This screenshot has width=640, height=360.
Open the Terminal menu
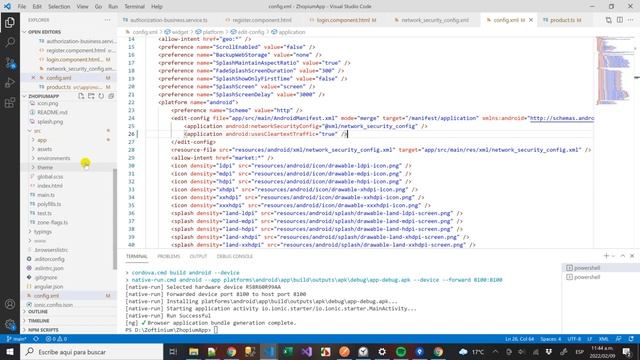pyautogui.click(x=134, y=7)
